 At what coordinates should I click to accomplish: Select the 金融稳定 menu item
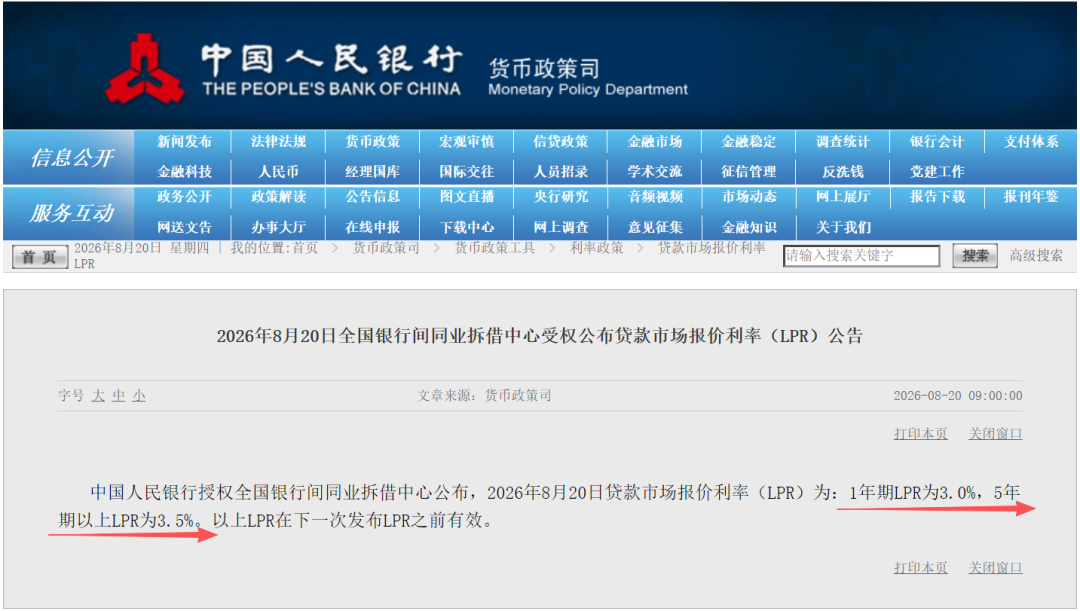749,142
